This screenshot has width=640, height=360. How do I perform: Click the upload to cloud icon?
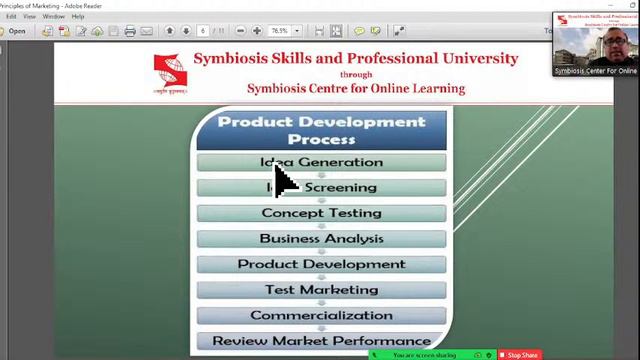pyautogui.click(x=97, y=31)
